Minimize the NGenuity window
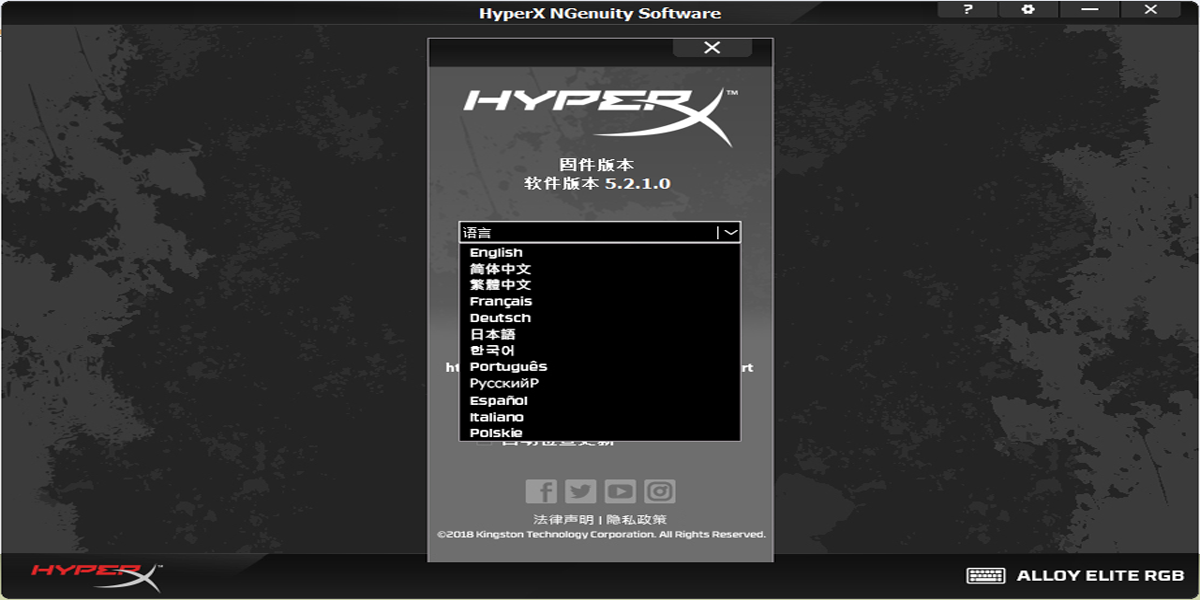The image size is (1200, 600). click(1089, 9)
